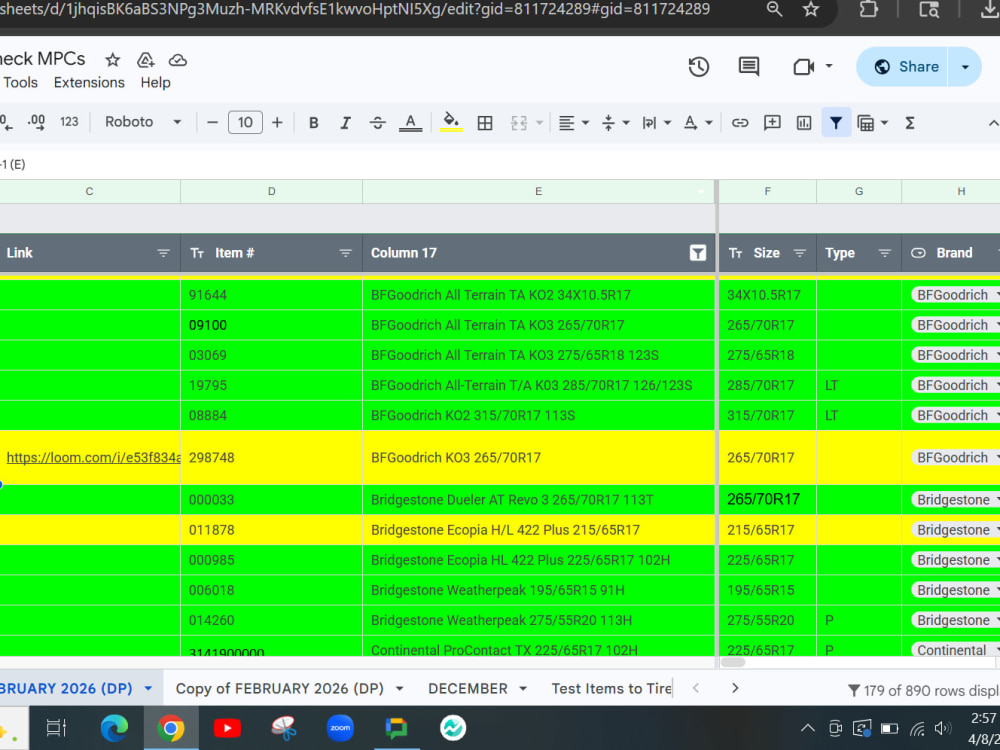This screenshot has height=750, width=1000.
Task: Insert a comment from the toolbar
Action: point(772,122)
